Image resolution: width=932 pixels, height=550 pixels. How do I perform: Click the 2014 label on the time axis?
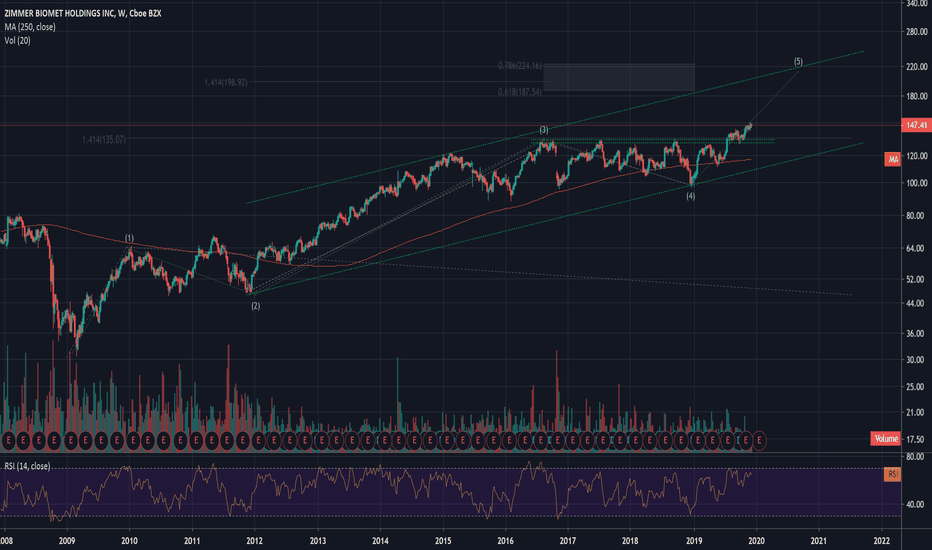pos(380,540)
